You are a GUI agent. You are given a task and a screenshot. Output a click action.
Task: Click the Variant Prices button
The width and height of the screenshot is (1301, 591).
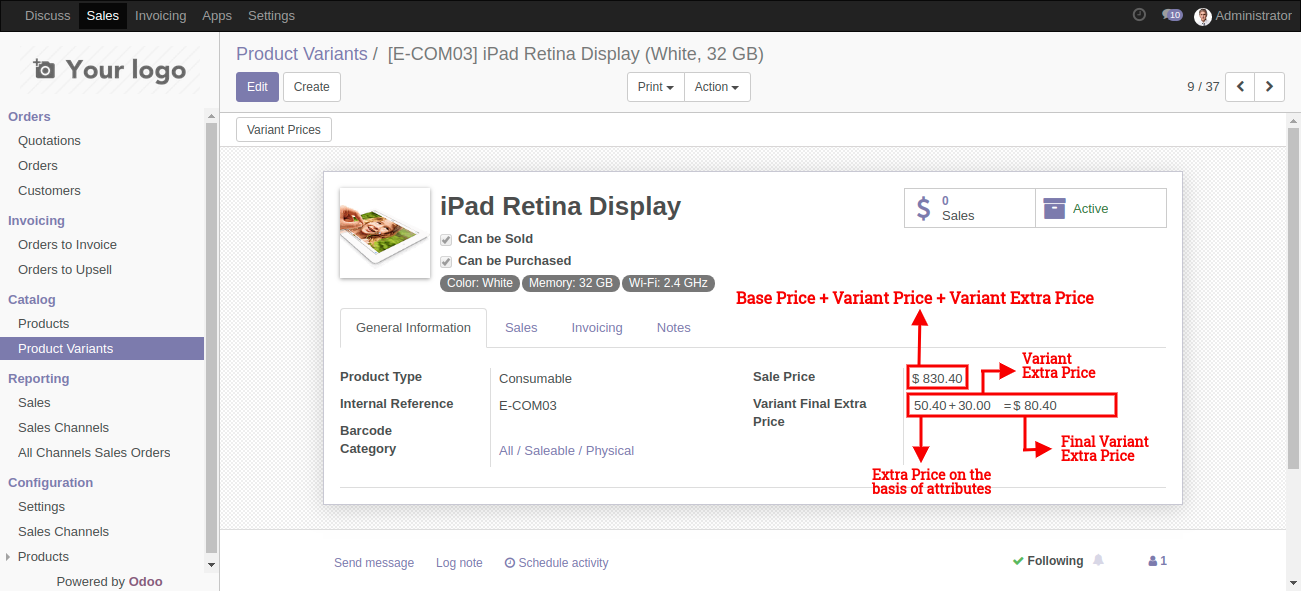(x=283, y=129)
